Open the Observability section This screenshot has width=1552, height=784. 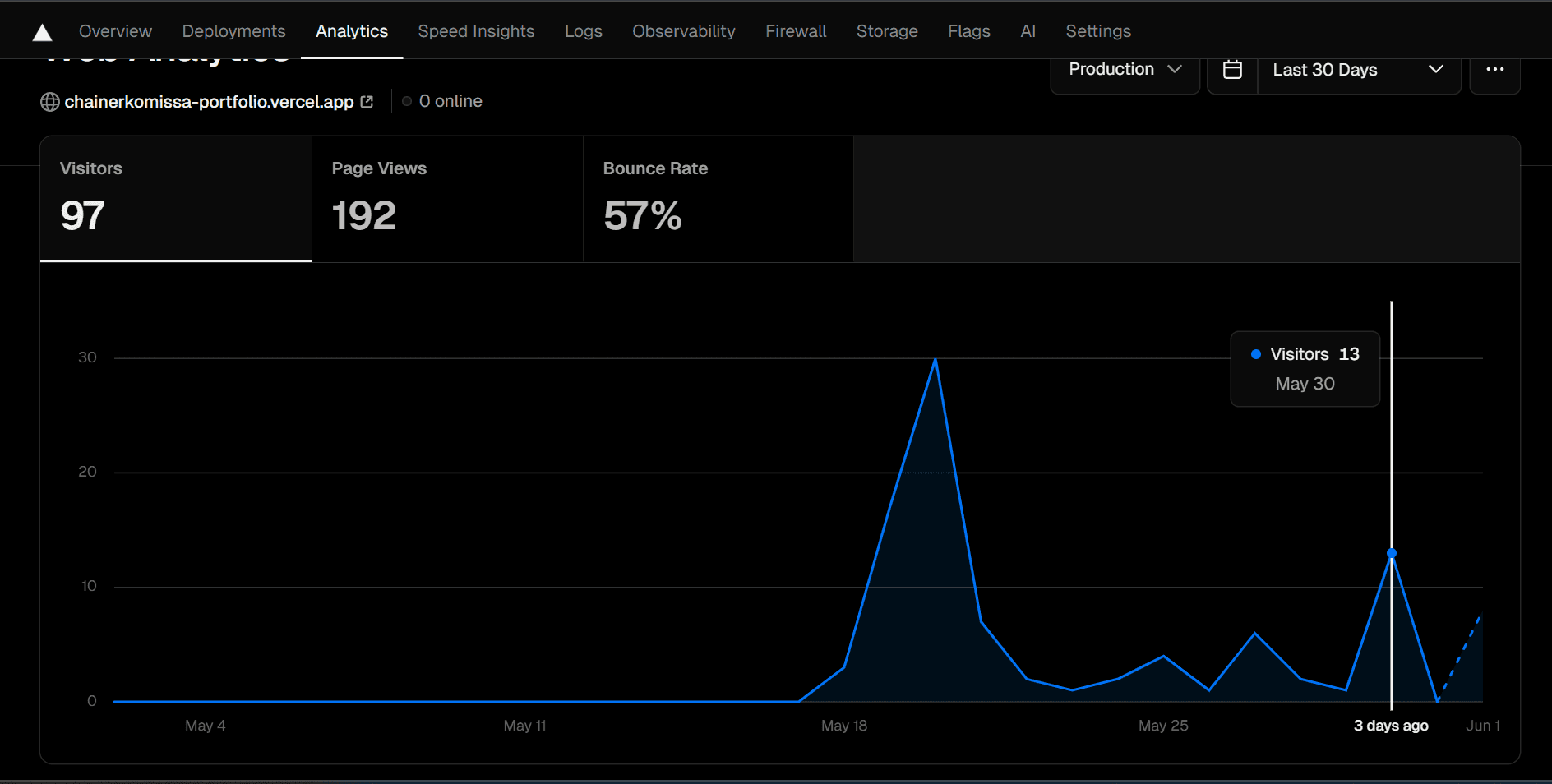683,30
